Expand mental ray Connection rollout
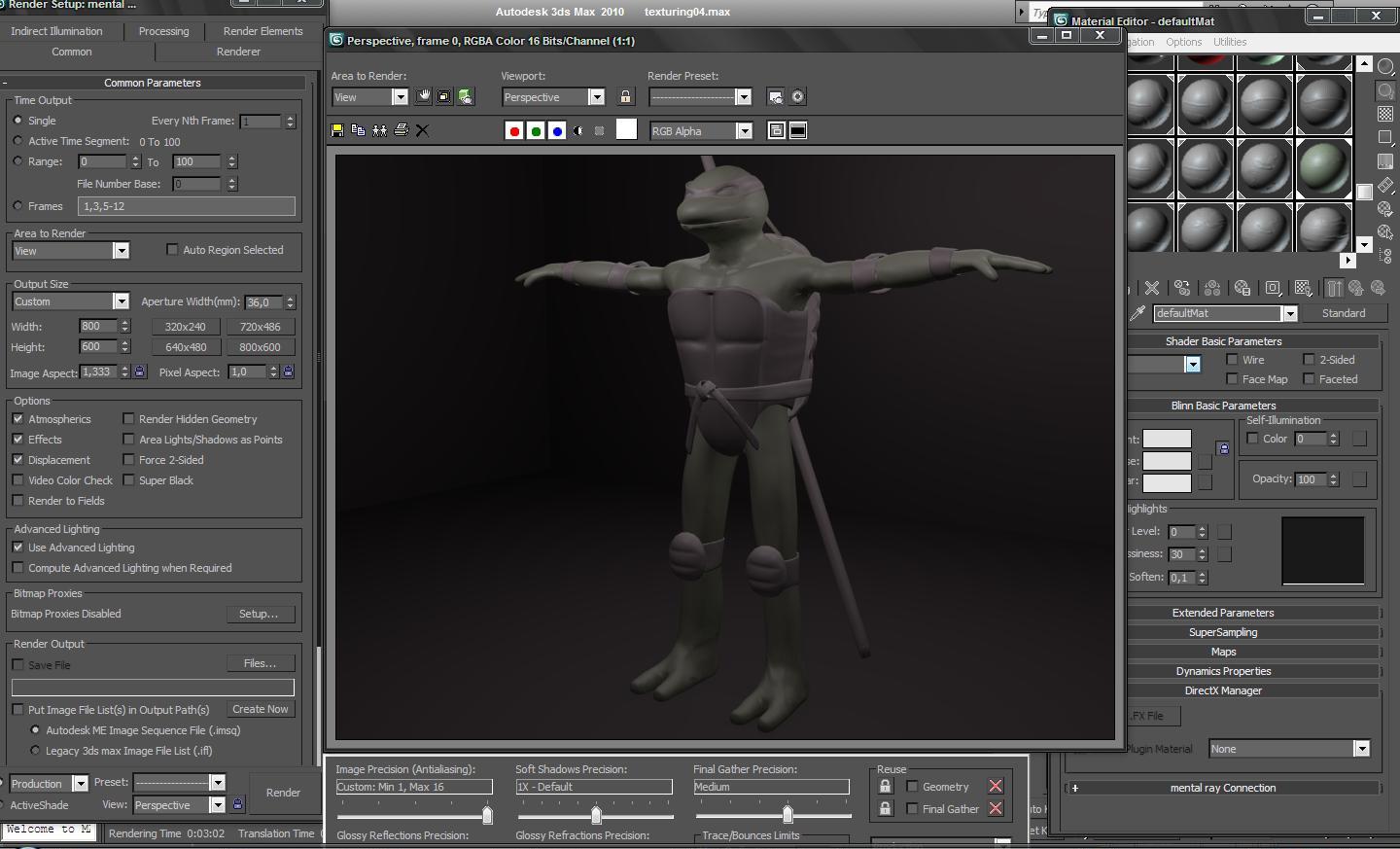1400x849 pixels. click(x=1223, y=788)
